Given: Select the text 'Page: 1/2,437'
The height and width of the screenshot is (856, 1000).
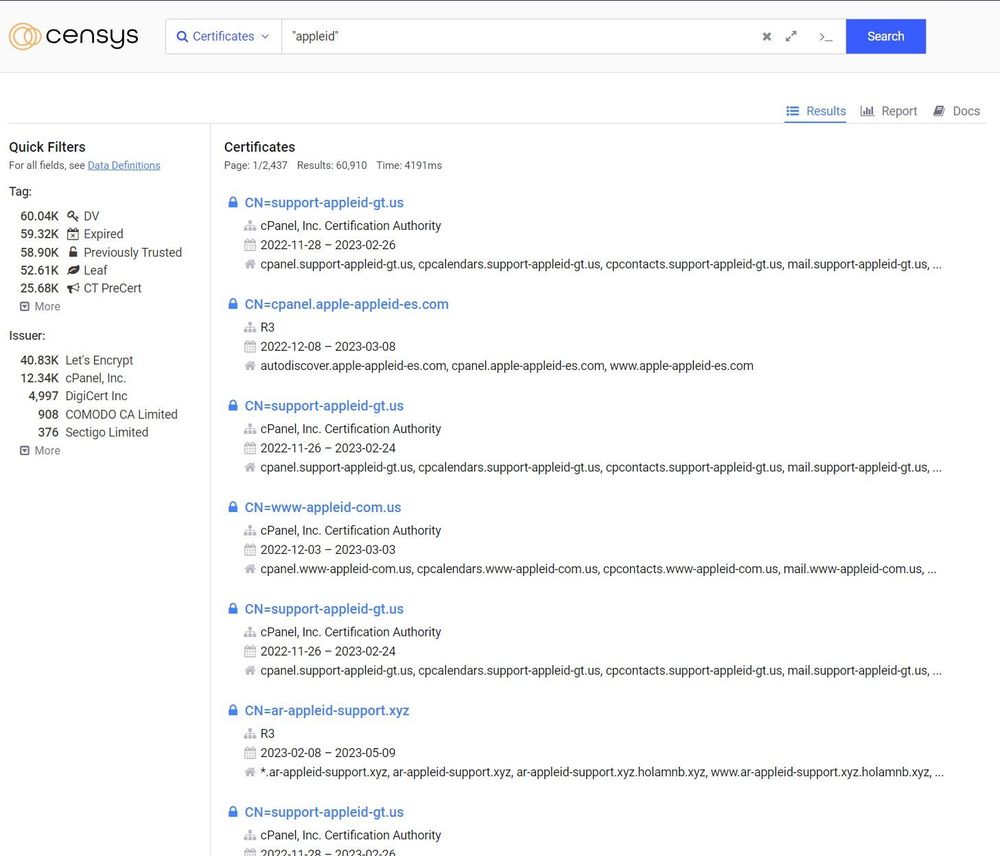Looking at the screenshot, I should click(256, 165).
